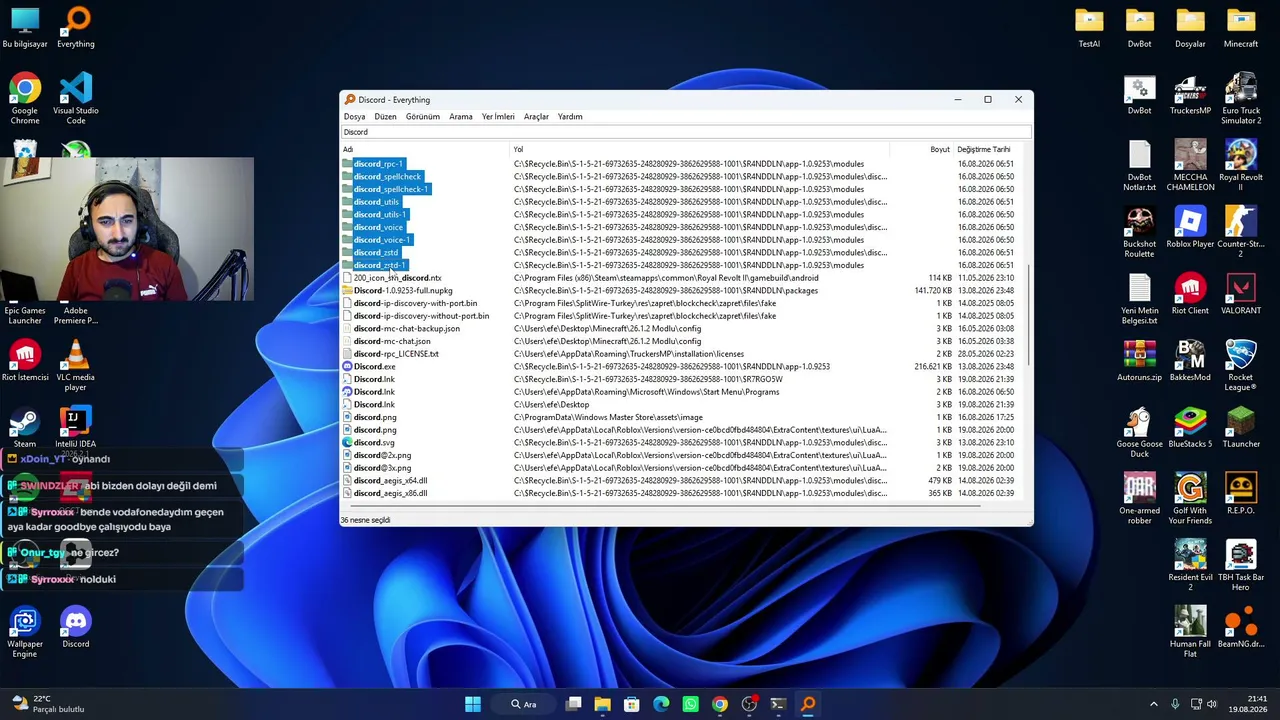
Task: Click the Discord.exe application icon in results
Action: click(x=347, y=367)
